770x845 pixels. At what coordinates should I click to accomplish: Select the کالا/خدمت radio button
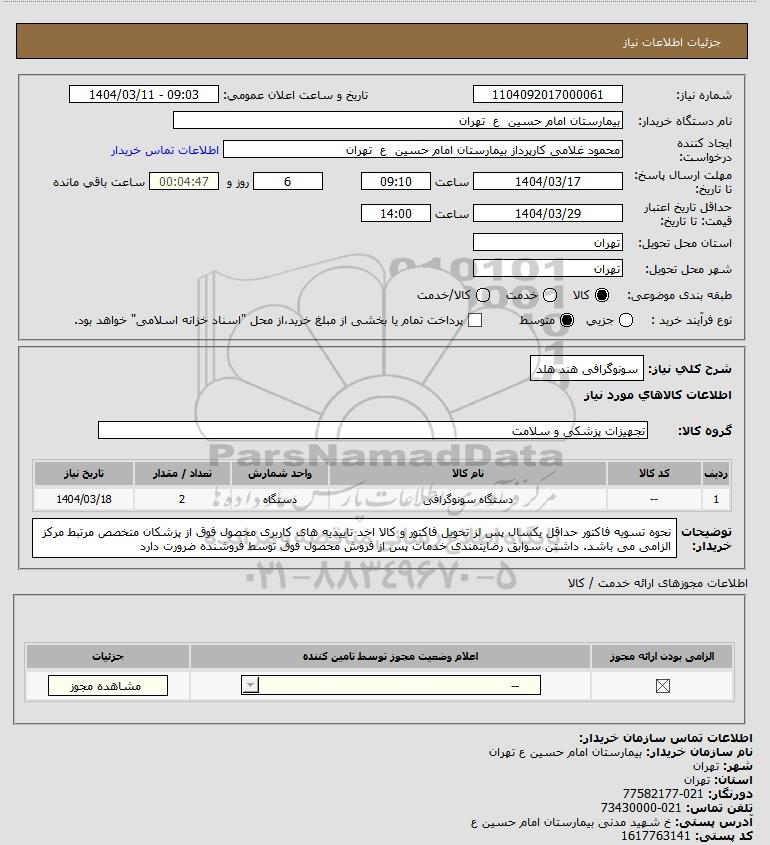tap(483, 295)
